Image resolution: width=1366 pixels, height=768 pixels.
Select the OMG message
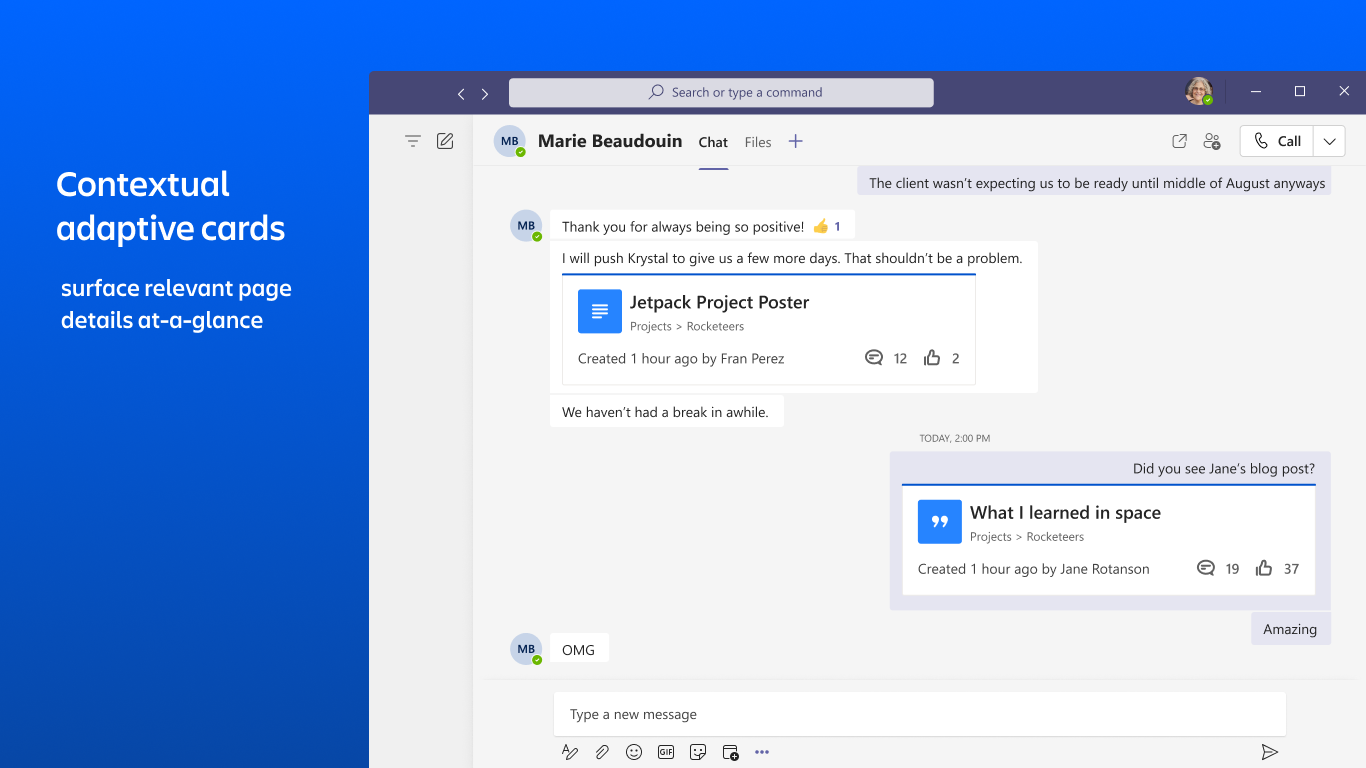(579, 650)
